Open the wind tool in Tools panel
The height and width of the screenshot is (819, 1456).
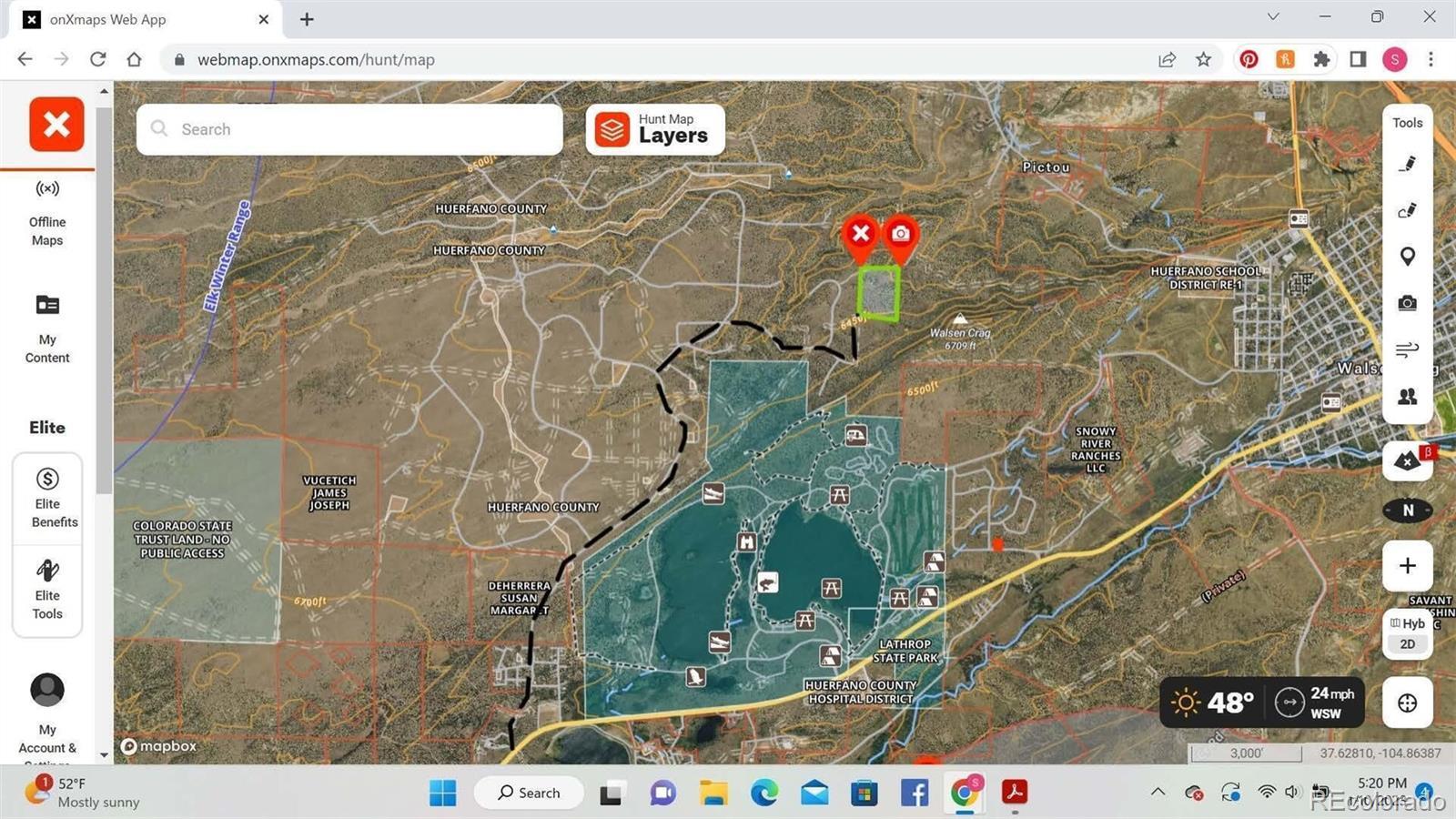click(x=1407, y=349)
